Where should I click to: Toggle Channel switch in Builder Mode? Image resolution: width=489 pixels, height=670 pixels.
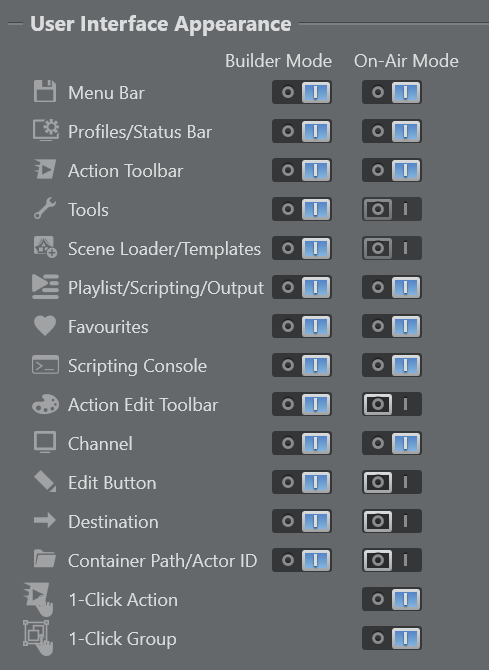(x=302, y=443)
